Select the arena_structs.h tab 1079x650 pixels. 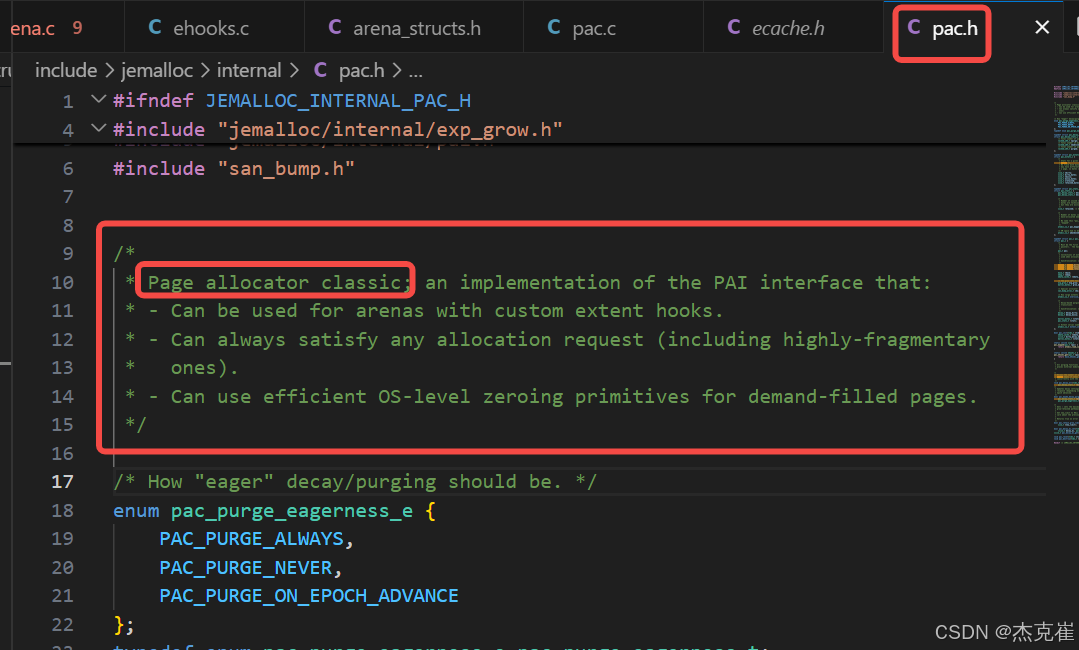pos(414,27)
